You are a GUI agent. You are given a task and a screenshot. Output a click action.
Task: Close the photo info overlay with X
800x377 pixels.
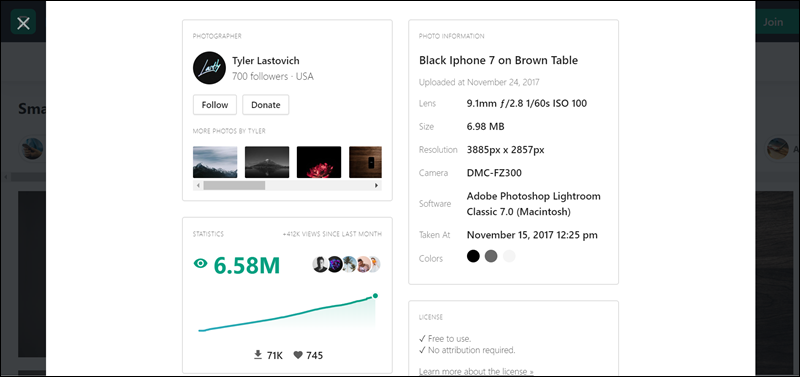click(23, 22)
